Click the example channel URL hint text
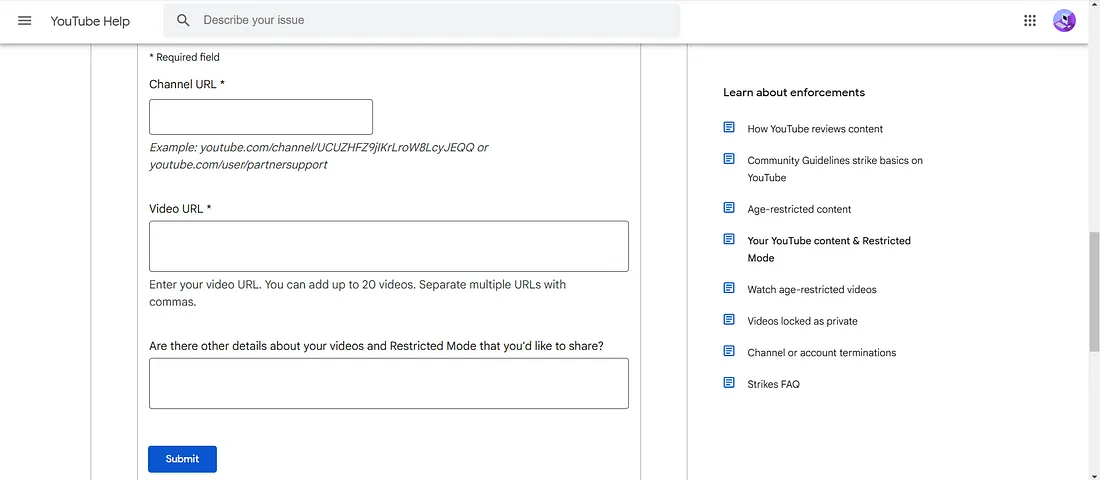Viewport: 1100px width, 480px height. pyautogui.click(x=318, y=156)
